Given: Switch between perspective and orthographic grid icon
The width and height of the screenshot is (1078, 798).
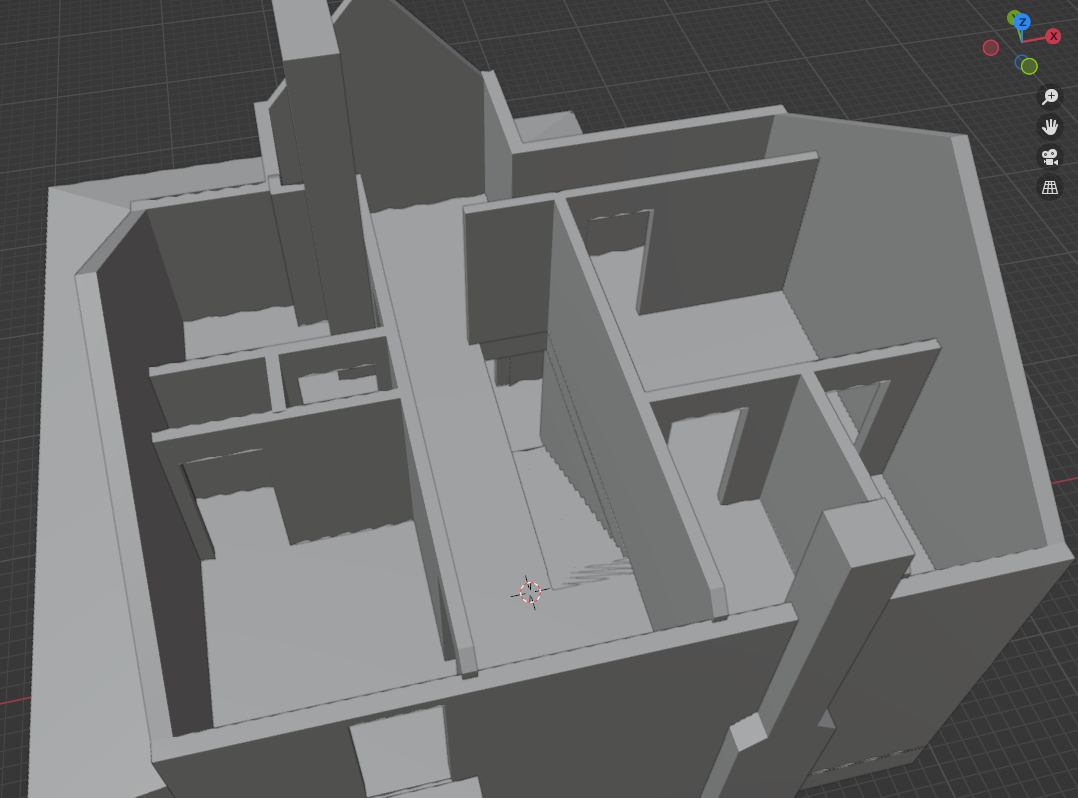Looking at the screenshot, I should (1050, 187).
